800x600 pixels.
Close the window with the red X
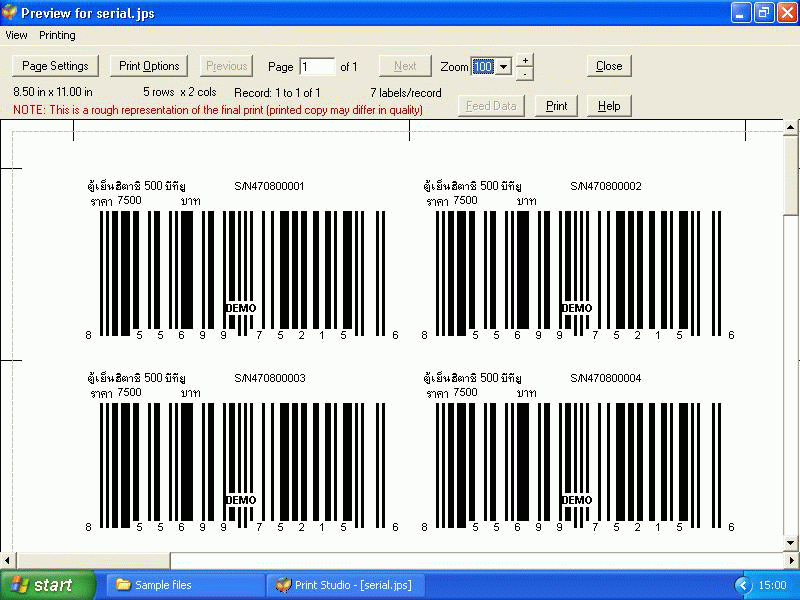tap(787, 13)
